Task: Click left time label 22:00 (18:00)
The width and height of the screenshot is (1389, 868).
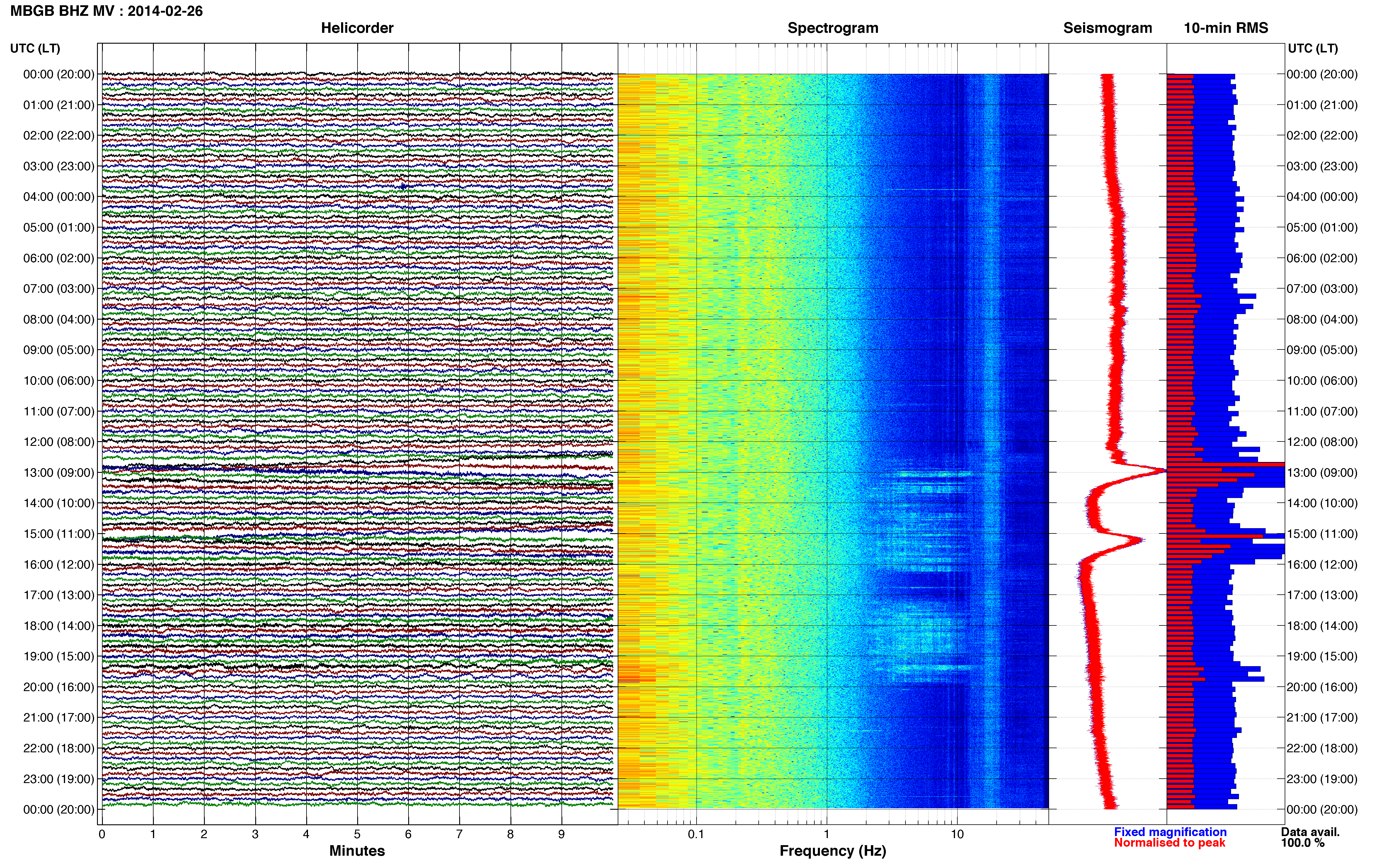Action: pos(59,748)
